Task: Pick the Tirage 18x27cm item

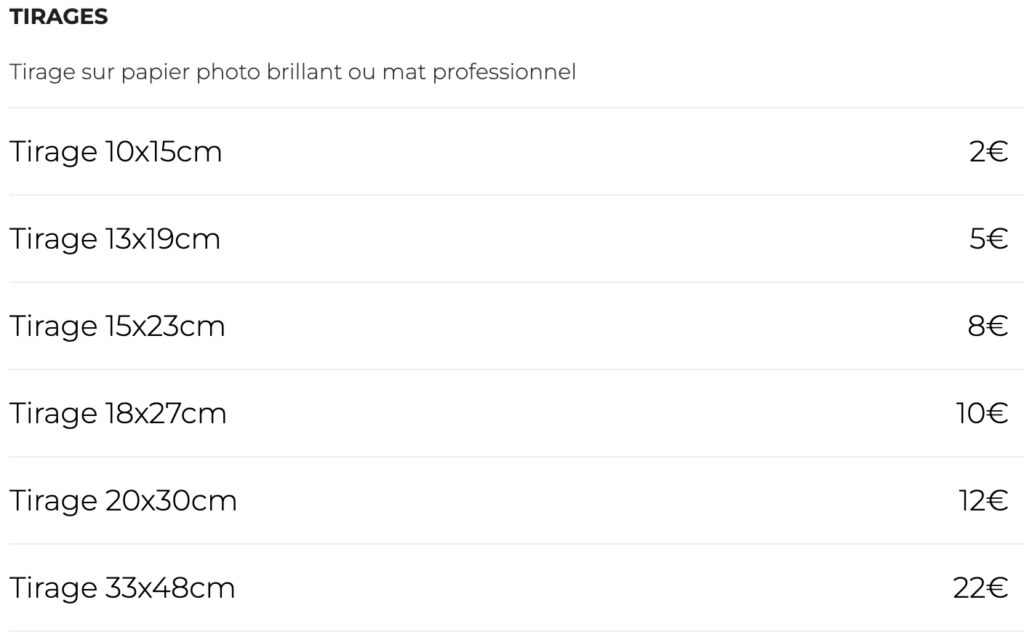Action: tap(118, 413)
